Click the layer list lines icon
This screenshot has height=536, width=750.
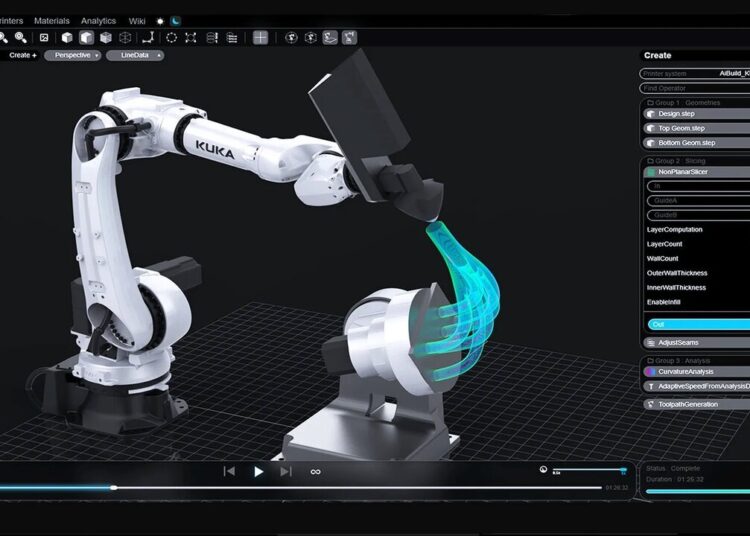pyautogui.click(x=232, y=37)
